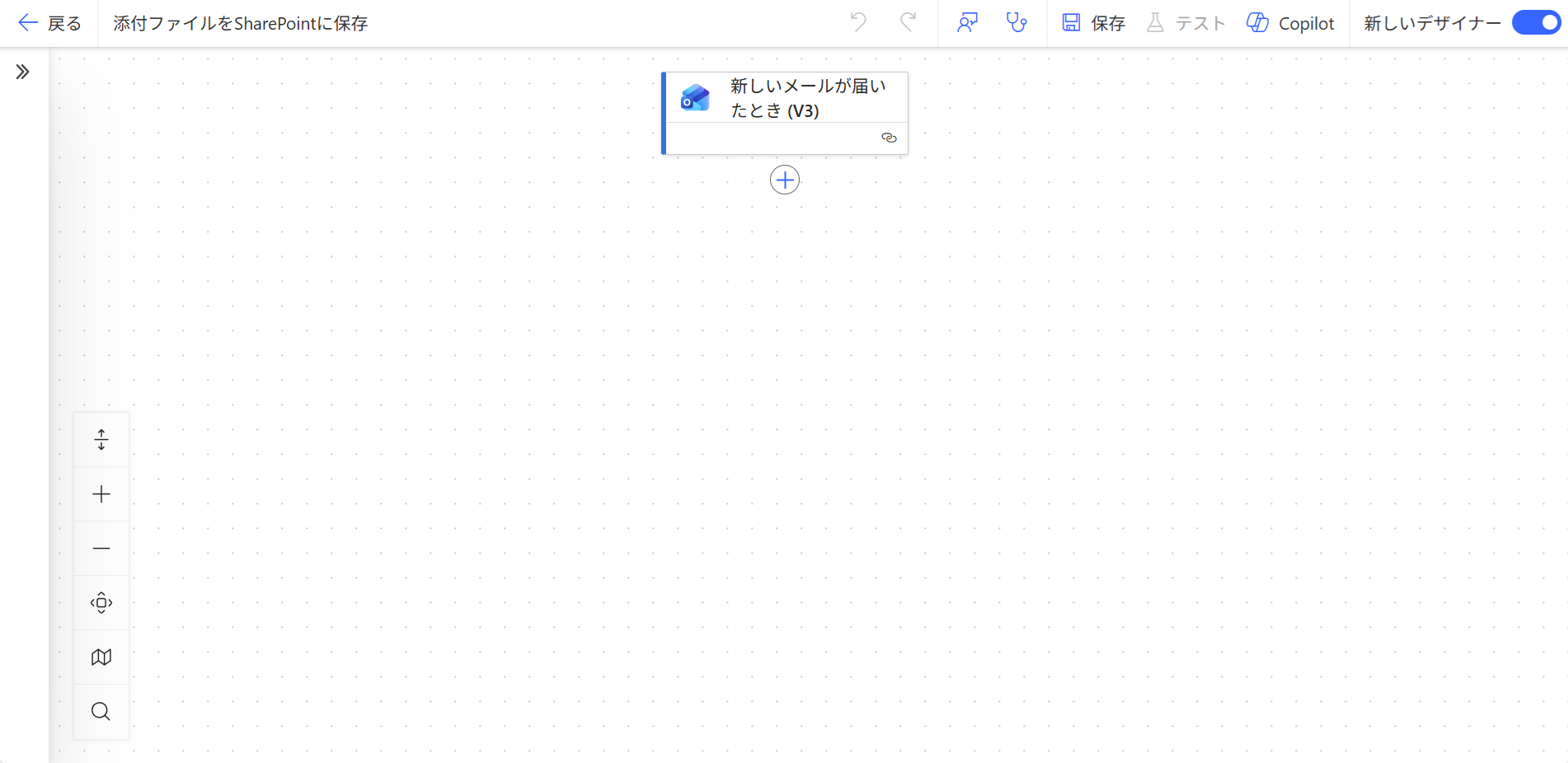Click the flow name 添付ファイルをSharePointに保存

[x=241, y=23]
